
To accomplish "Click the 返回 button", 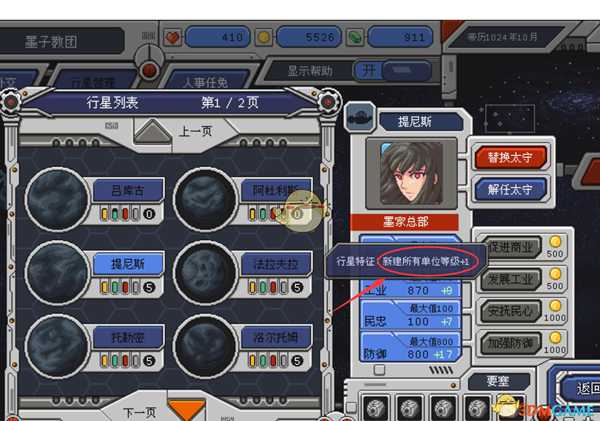I will click(580, 388).
